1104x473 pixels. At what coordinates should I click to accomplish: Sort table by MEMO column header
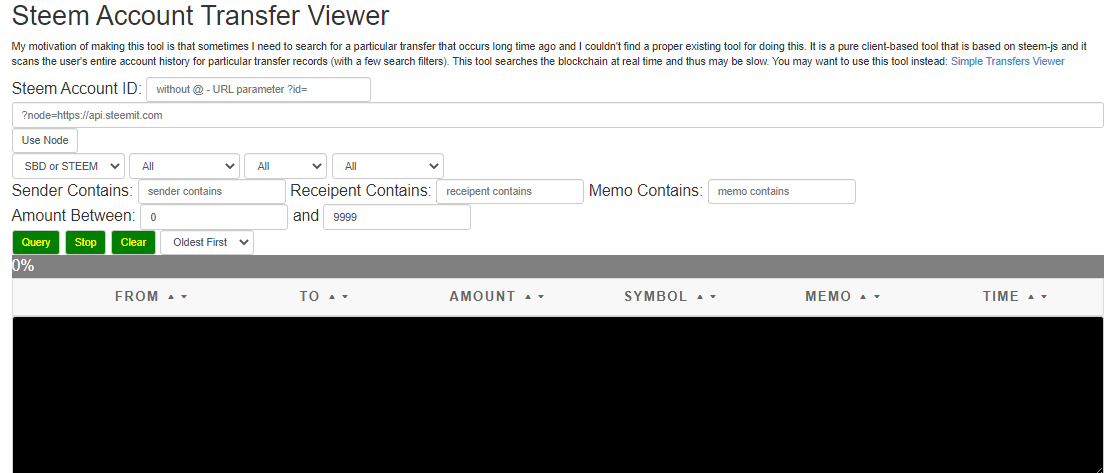coord(843,296)
